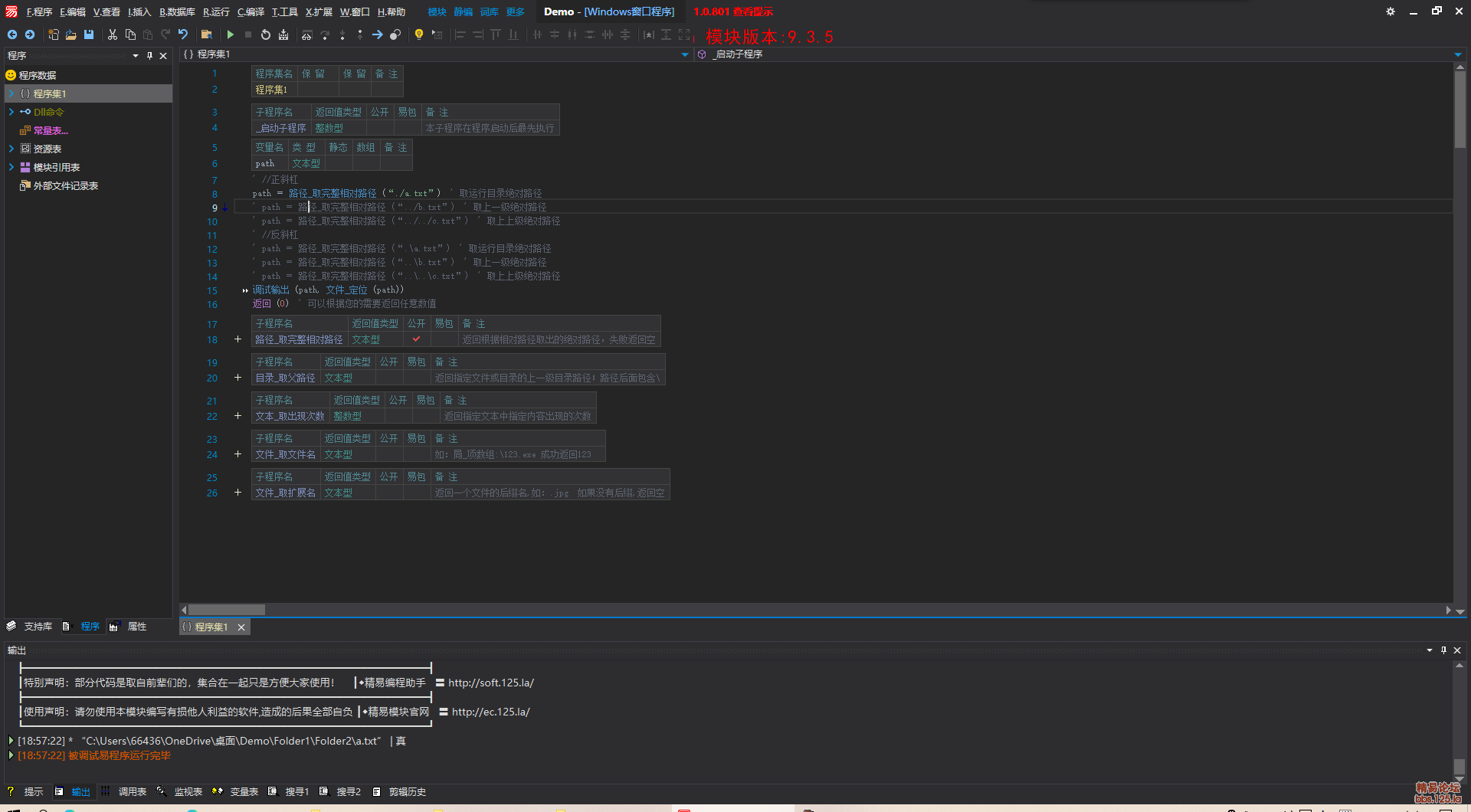Click the step over debug icon
This screenshot has width=1471, height=812.
pyautogui.click(x=325, y=34)
